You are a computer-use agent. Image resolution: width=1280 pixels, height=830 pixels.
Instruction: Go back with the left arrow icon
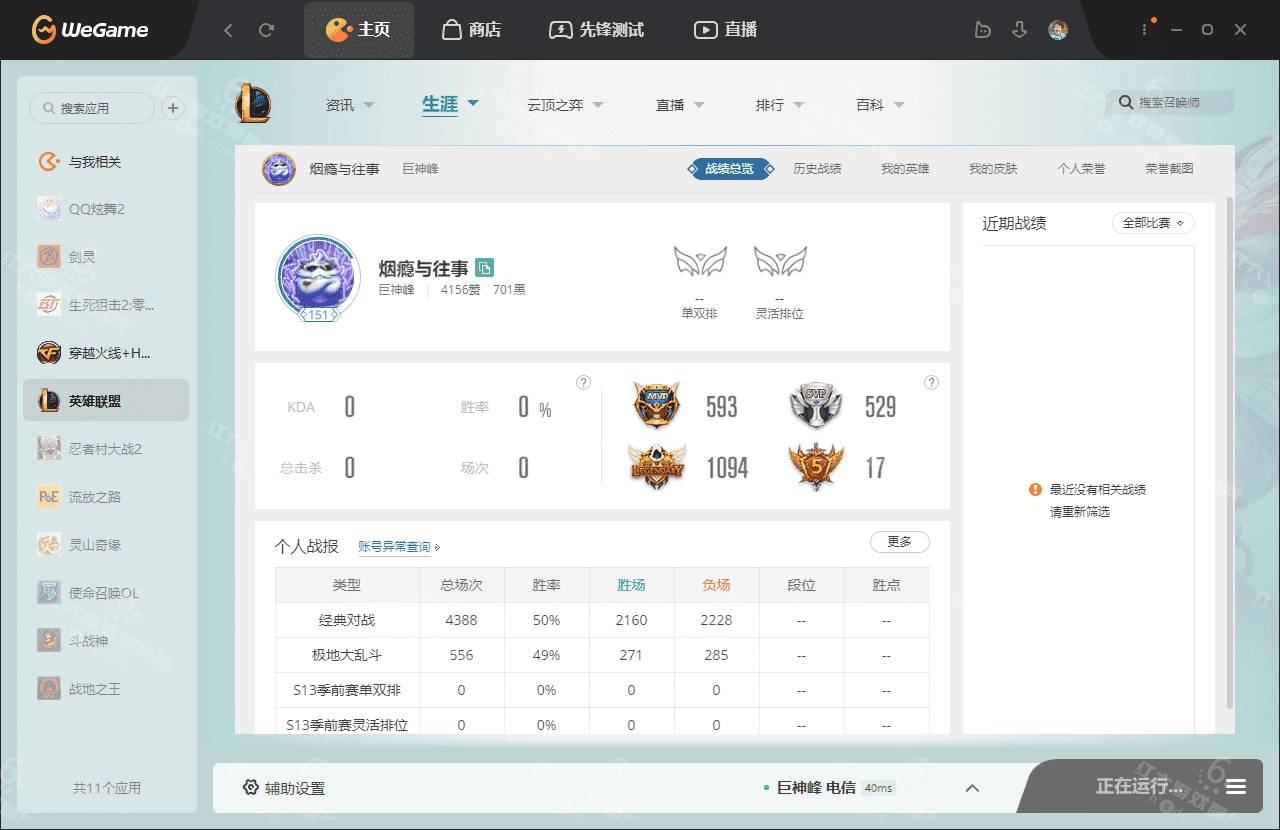[x=228, y=30]
